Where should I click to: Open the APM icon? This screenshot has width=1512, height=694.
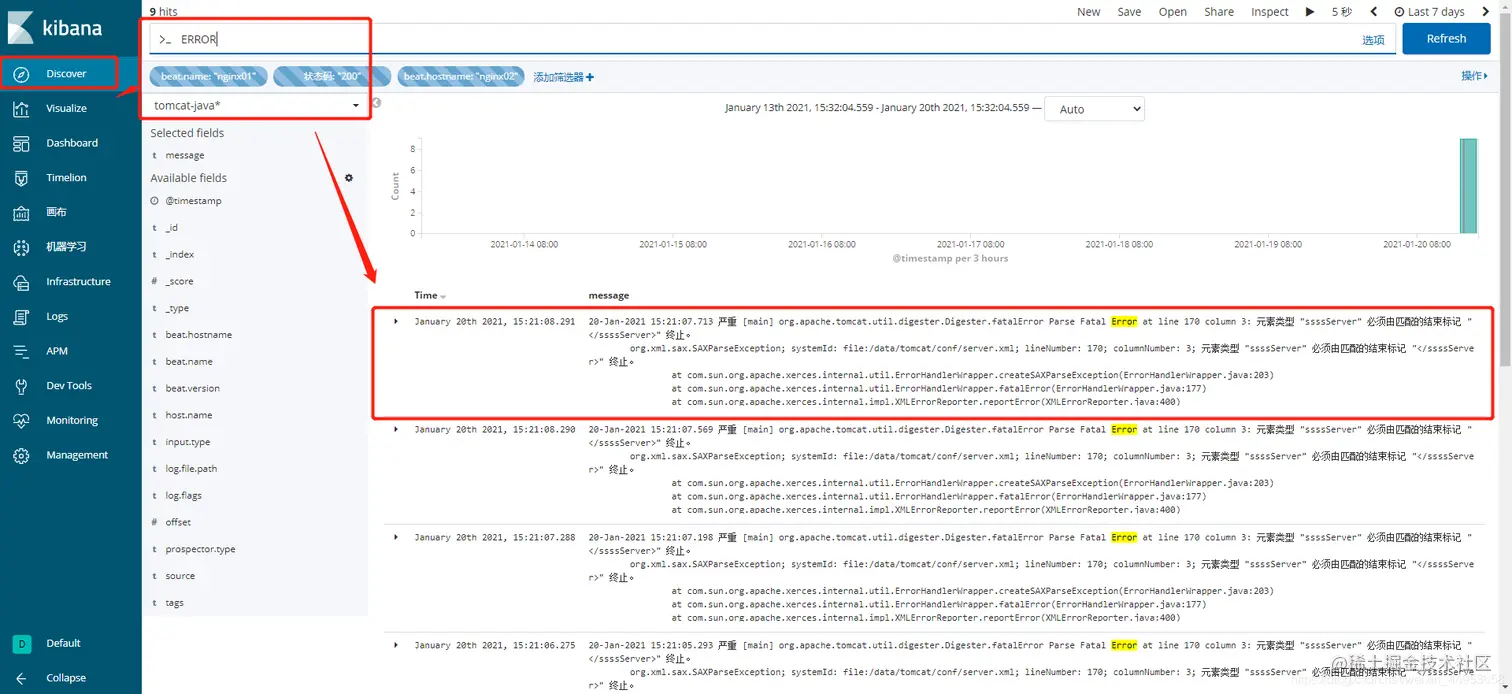tap(21, 351)
